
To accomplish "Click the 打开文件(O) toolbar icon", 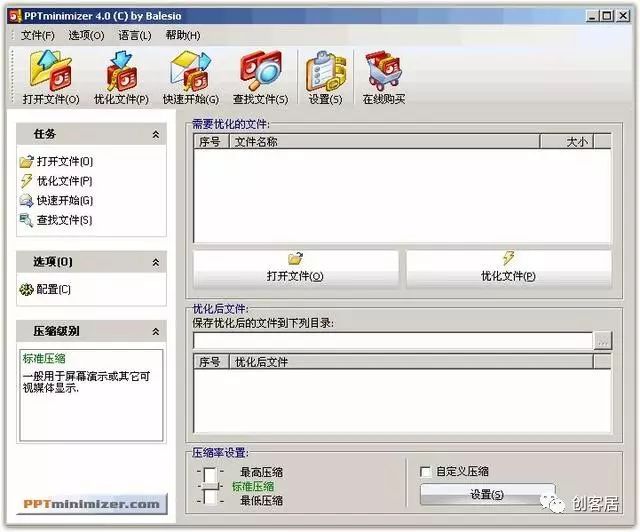I will (51, 77).
